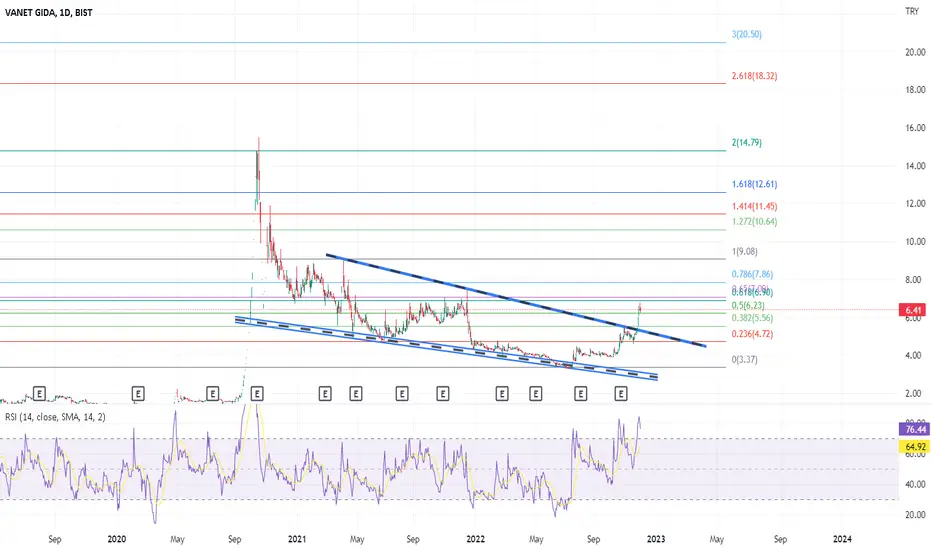The width and height of the screenshot is (932, 550).
Task: Select the Fibonacci label 2.618(18.32)
Action: coord(754,76)
